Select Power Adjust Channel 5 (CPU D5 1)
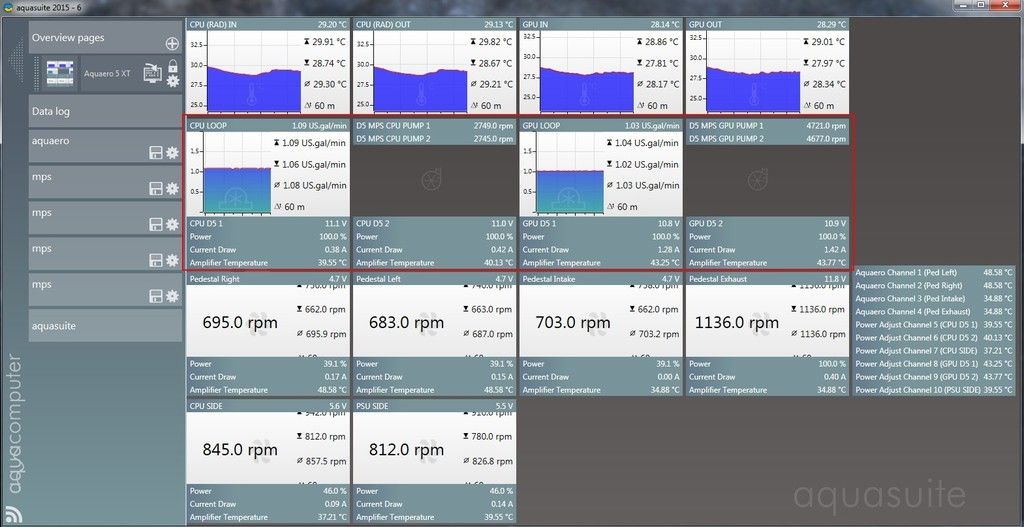 pyautogui.click(x=934, y=325)
